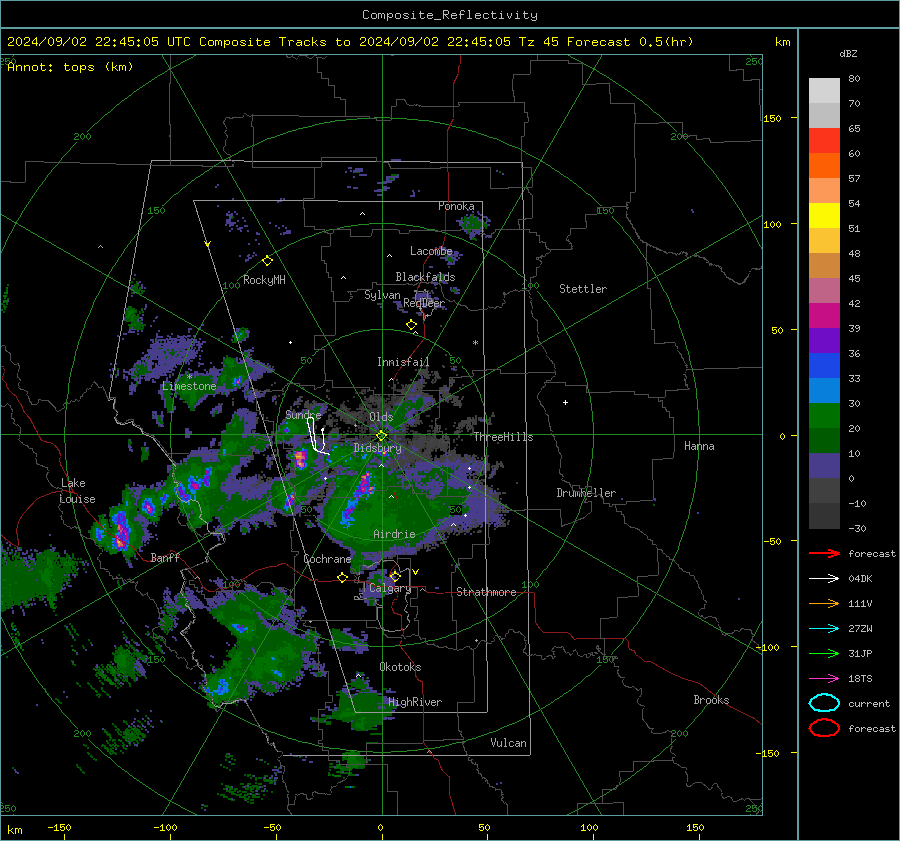Click the white plus marker east of ThreeHills
The image size is (900, 841).
coord(565,402)
